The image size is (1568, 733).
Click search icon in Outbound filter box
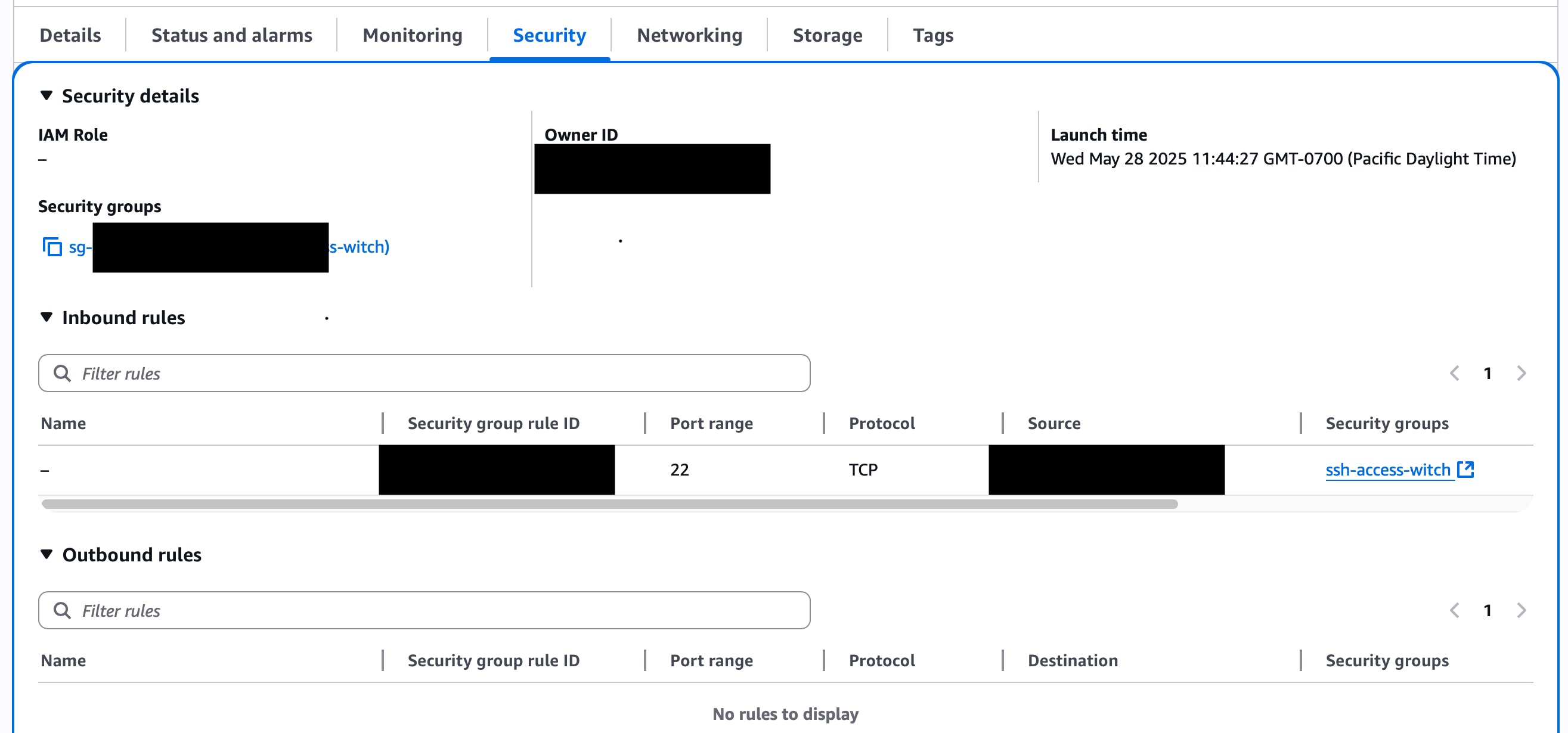[x=62, y=610]
